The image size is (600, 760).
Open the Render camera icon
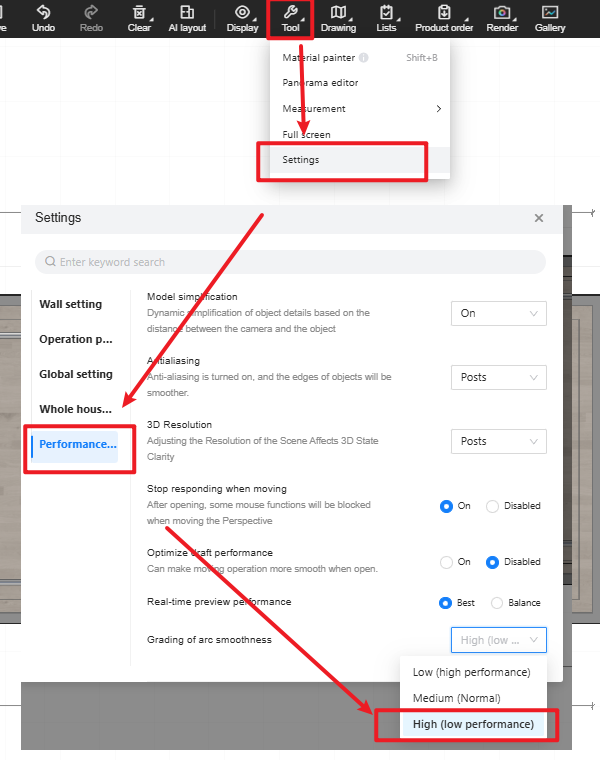tap(502, 13)
